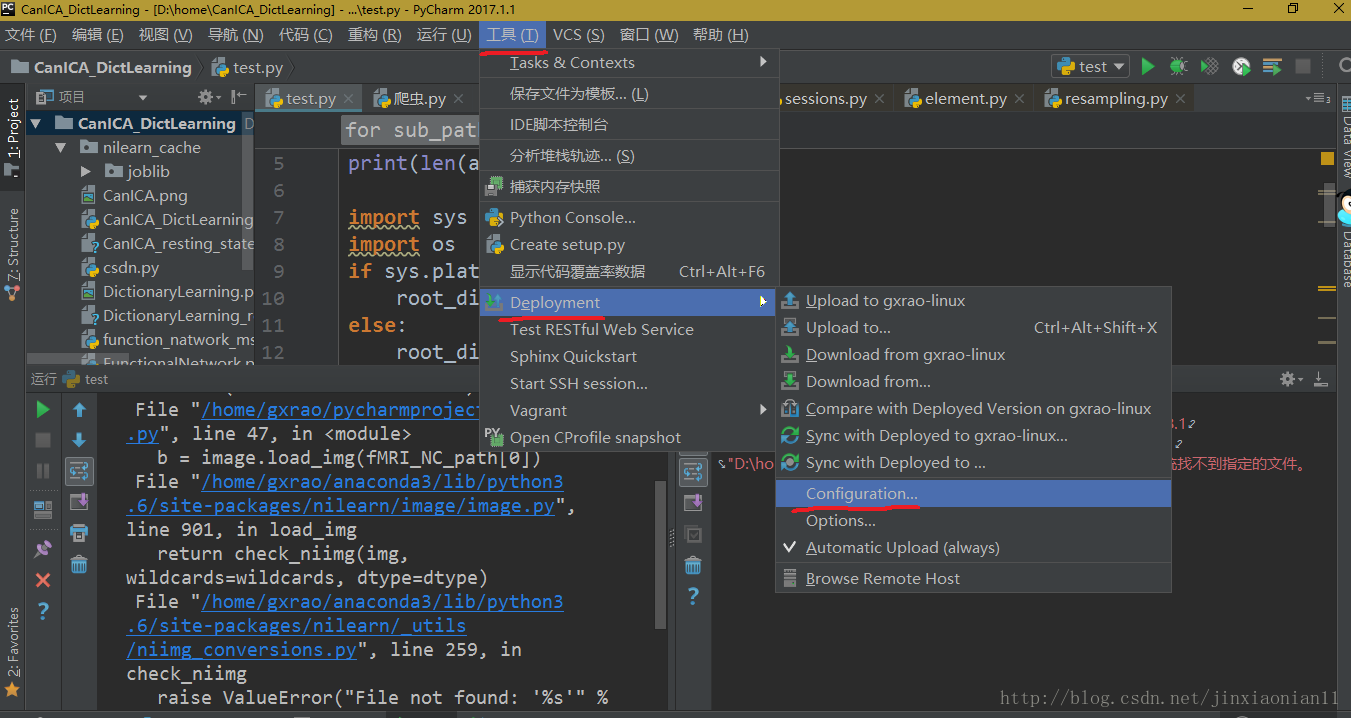Open help with left question mark icon
The width and height of the screenshot is (1351, 718).
43,611
